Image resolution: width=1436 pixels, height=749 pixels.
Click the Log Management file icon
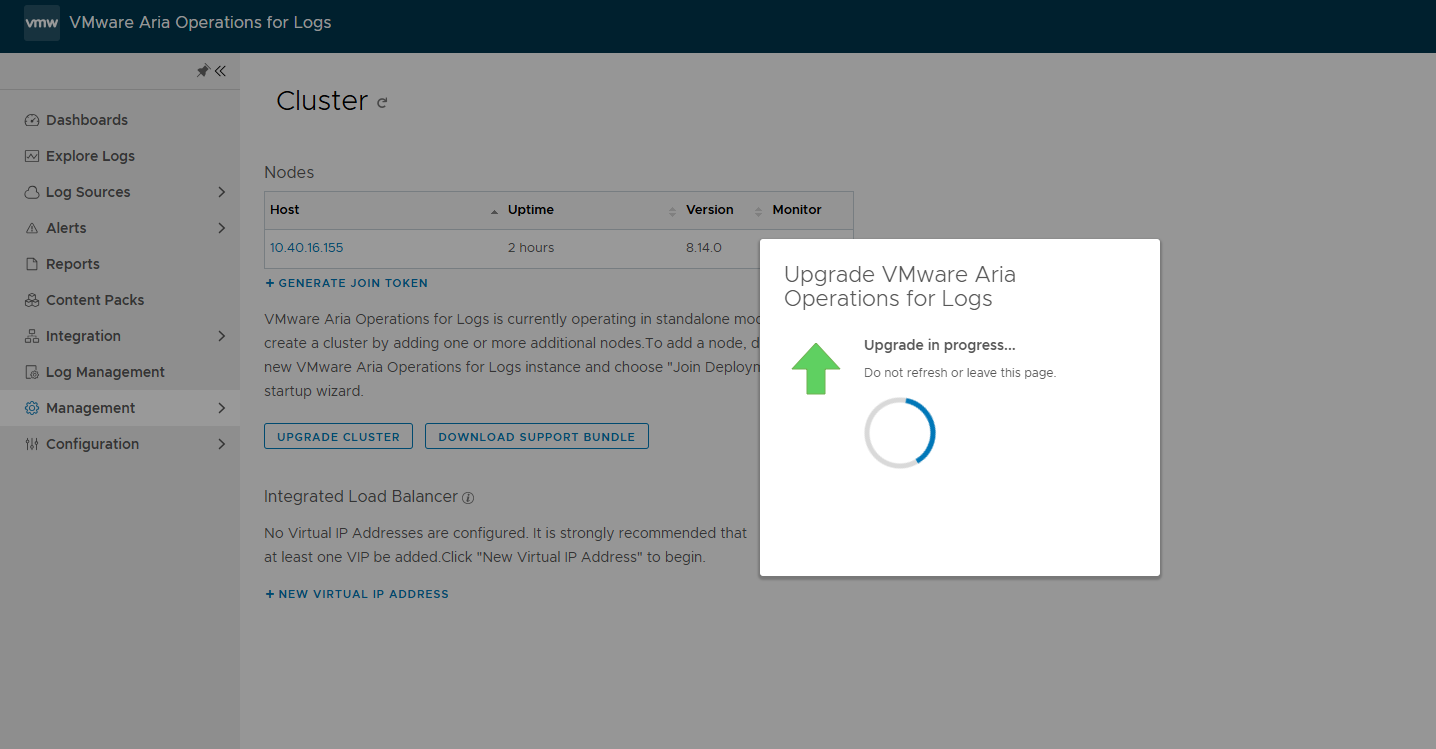coord(32,372)
